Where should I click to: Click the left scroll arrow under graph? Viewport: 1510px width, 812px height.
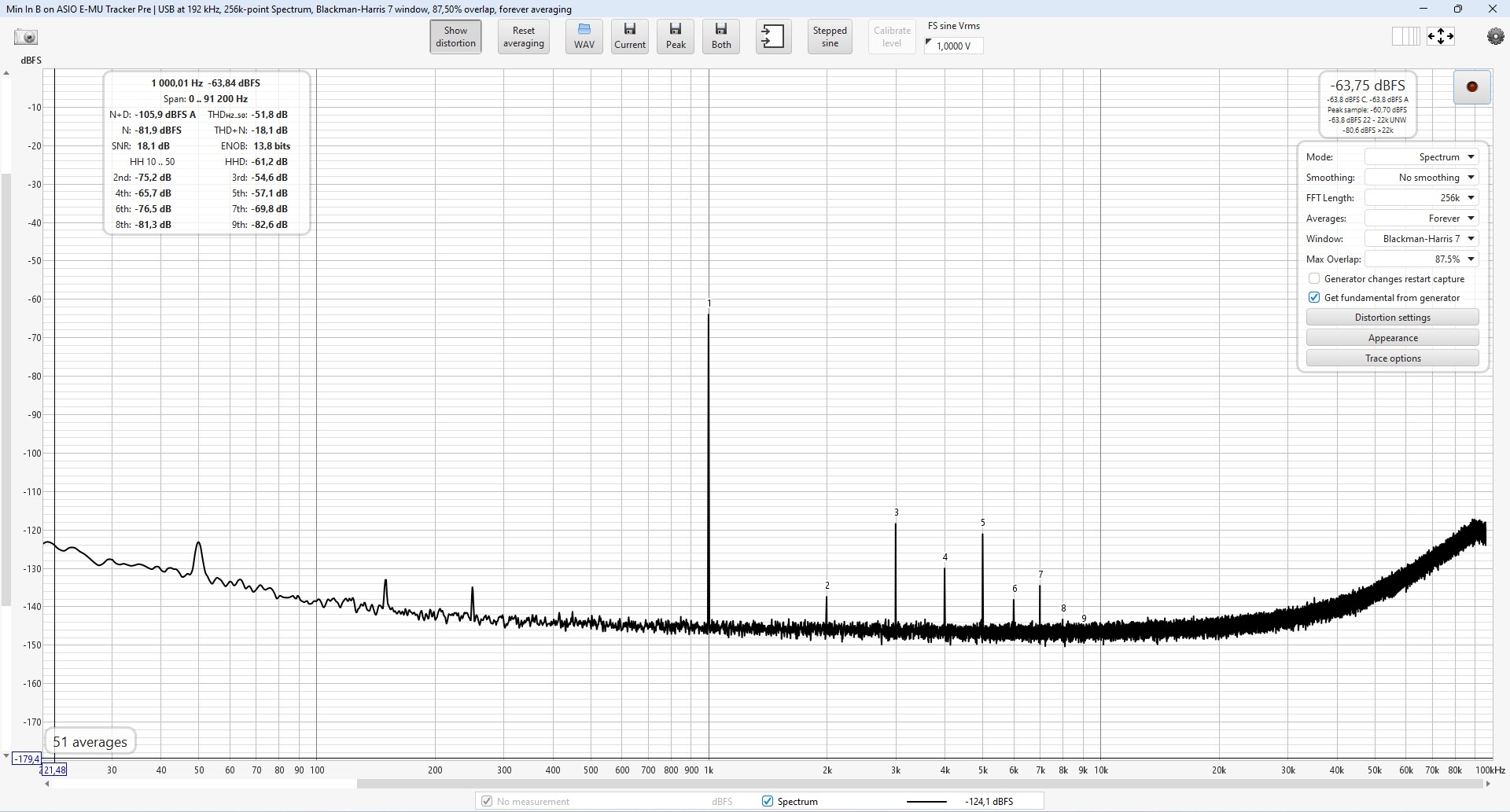46,784
